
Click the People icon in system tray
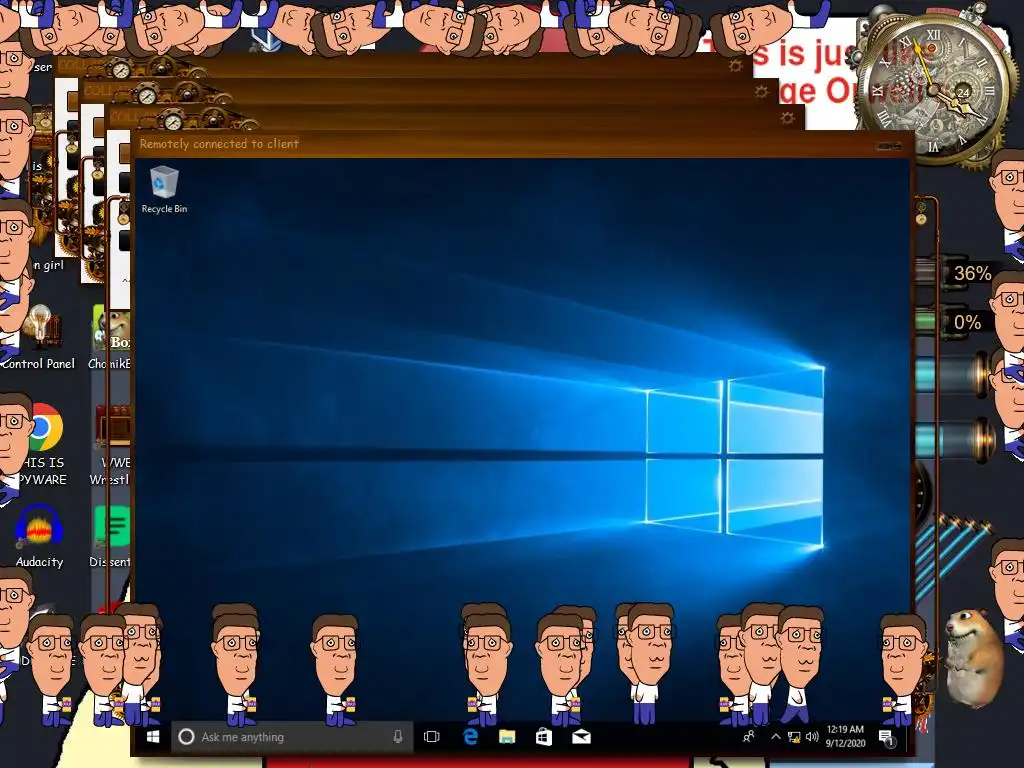[748, 737]
